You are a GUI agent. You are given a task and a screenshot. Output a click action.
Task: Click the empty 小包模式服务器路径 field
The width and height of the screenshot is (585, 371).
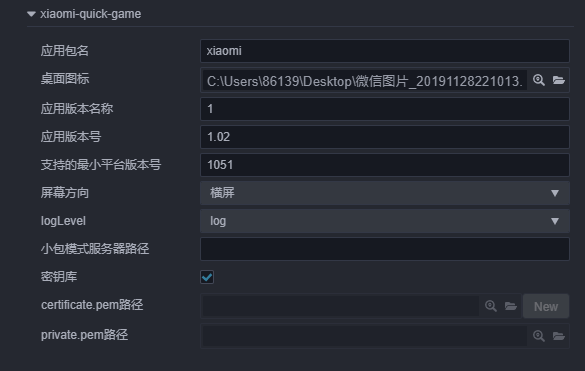click(x=385, y=249)
